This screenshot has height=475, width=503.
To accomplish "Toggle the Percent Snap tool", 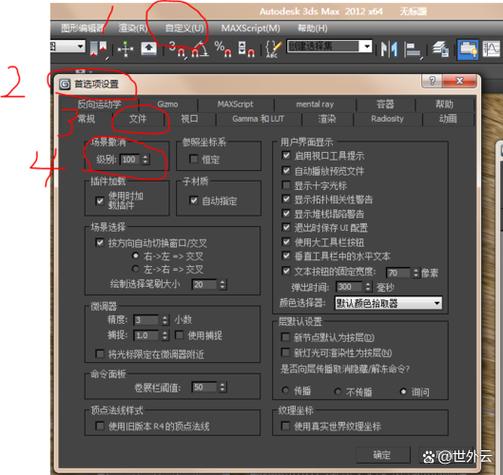I will click(x=223, y=49).
